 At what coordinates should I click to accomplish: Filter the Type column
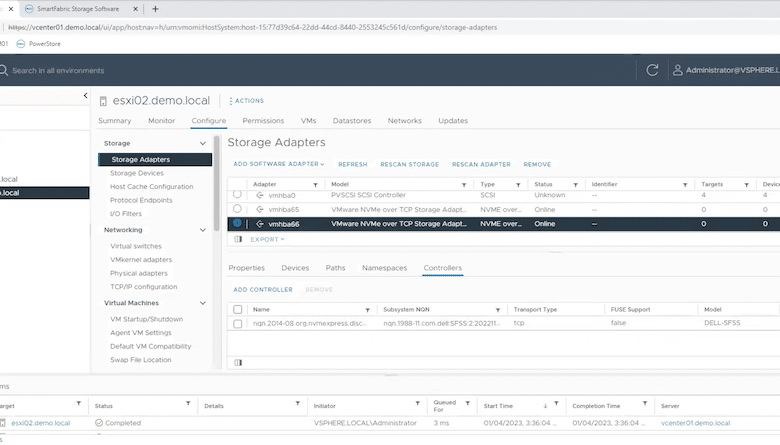tap(518, 185)
